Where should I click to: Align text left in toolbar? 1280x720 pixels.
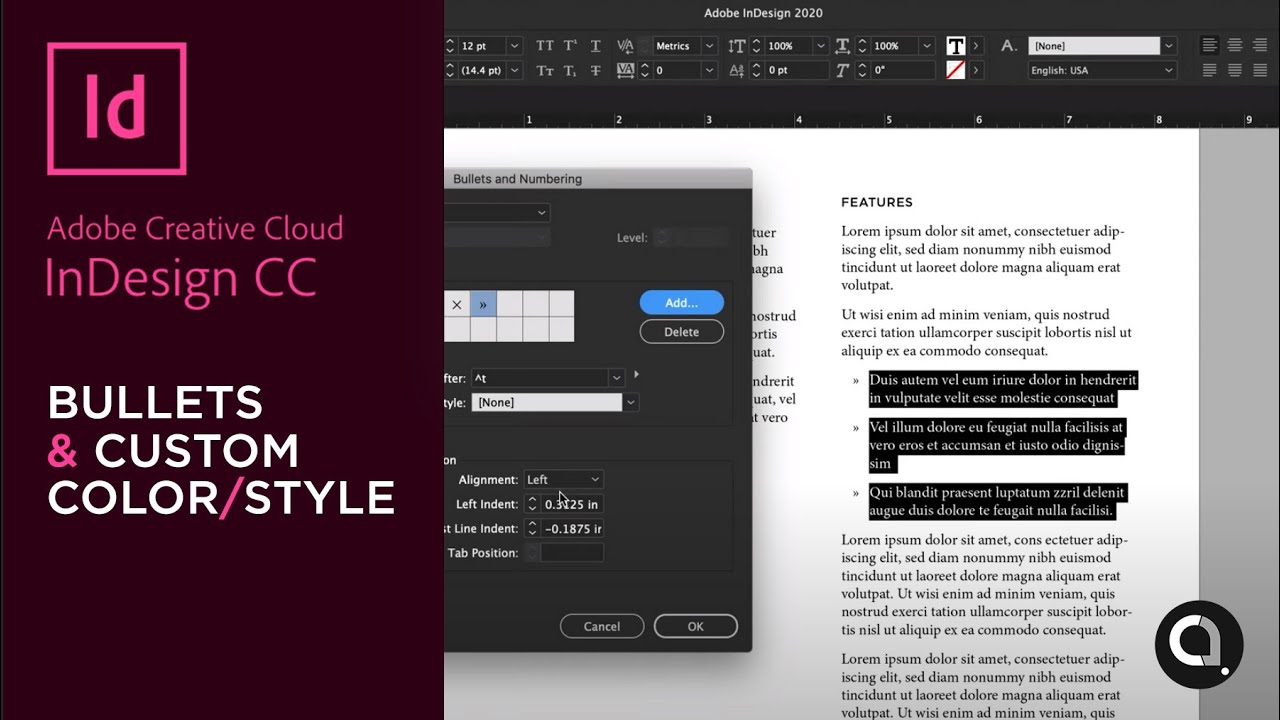pos(1210,46)
